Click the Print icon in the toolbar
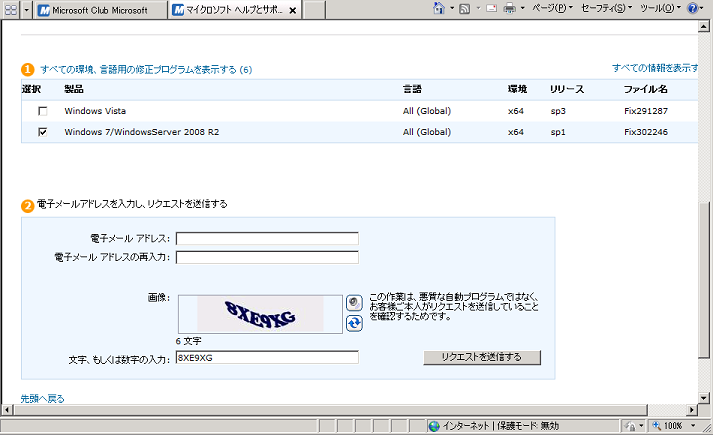The height and width of the screenshot is (435, 713). pos(509,8)
